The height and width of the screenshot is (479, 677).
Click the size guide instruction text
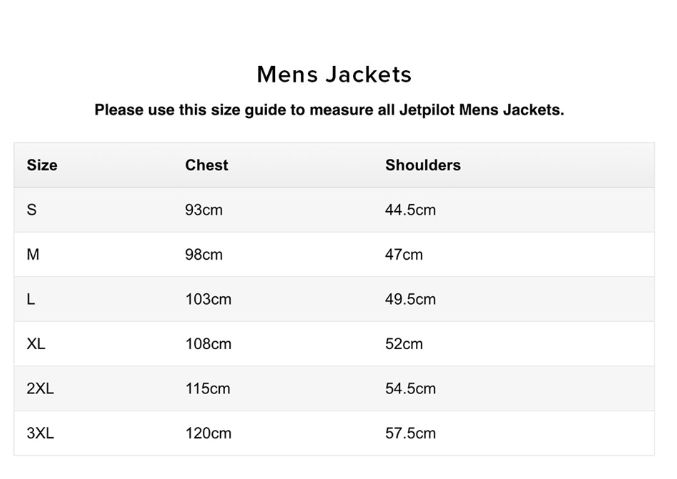[x=329, y=110]
